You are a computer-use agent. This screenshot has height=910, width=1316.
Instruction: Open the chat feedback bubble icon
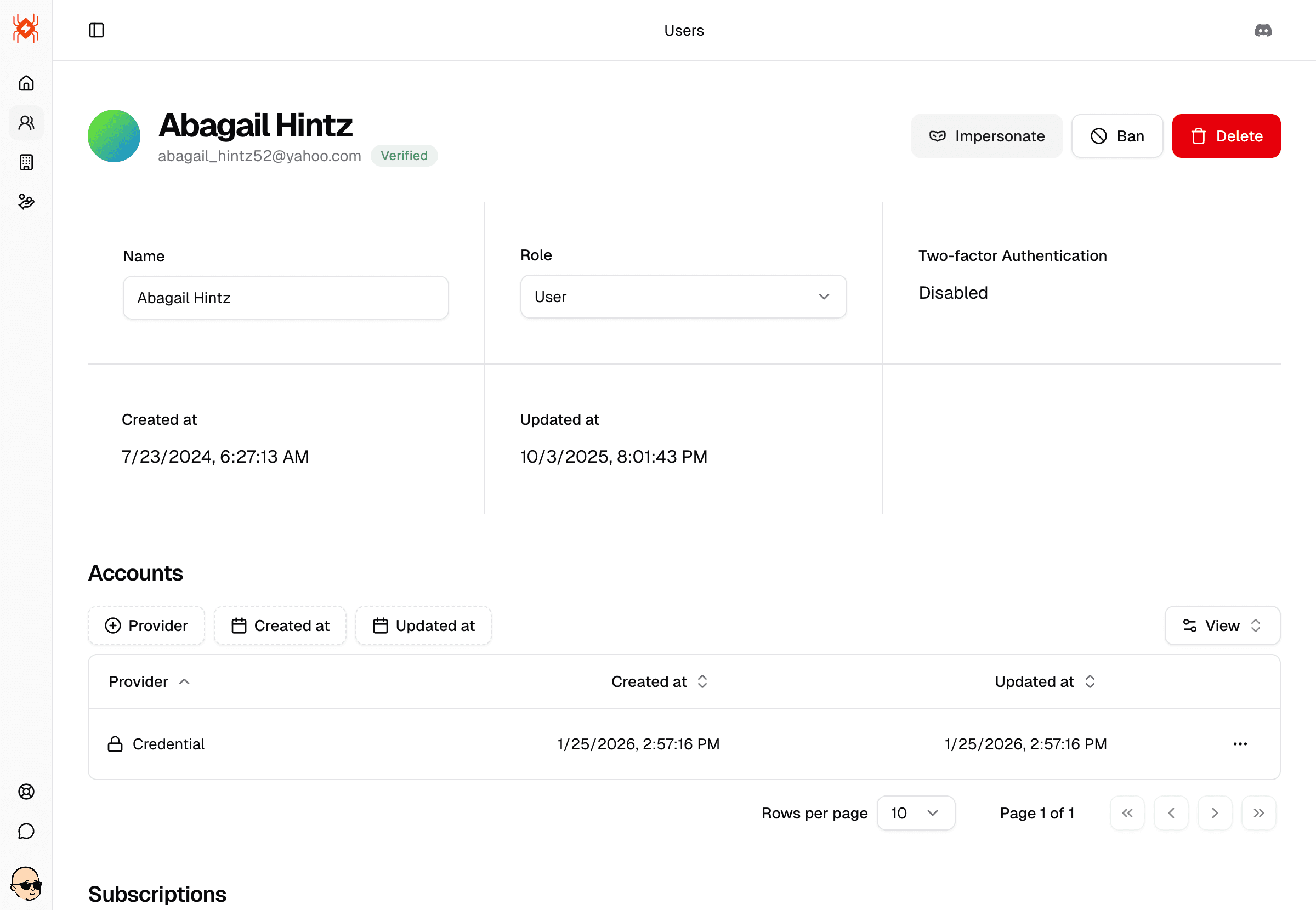tap(26, 831)
